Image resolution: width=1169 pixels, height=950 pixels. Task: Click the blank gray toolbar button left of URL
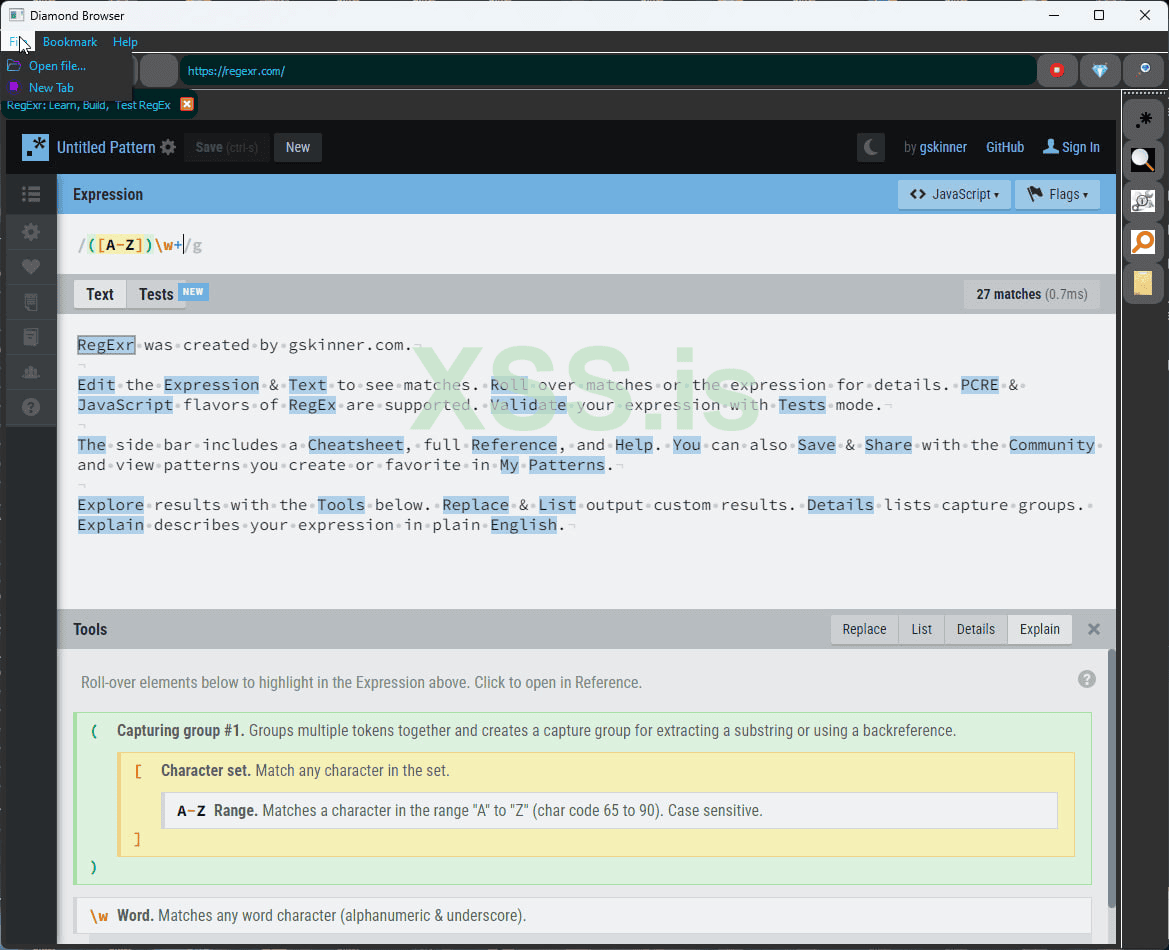[x=159, y=71]
